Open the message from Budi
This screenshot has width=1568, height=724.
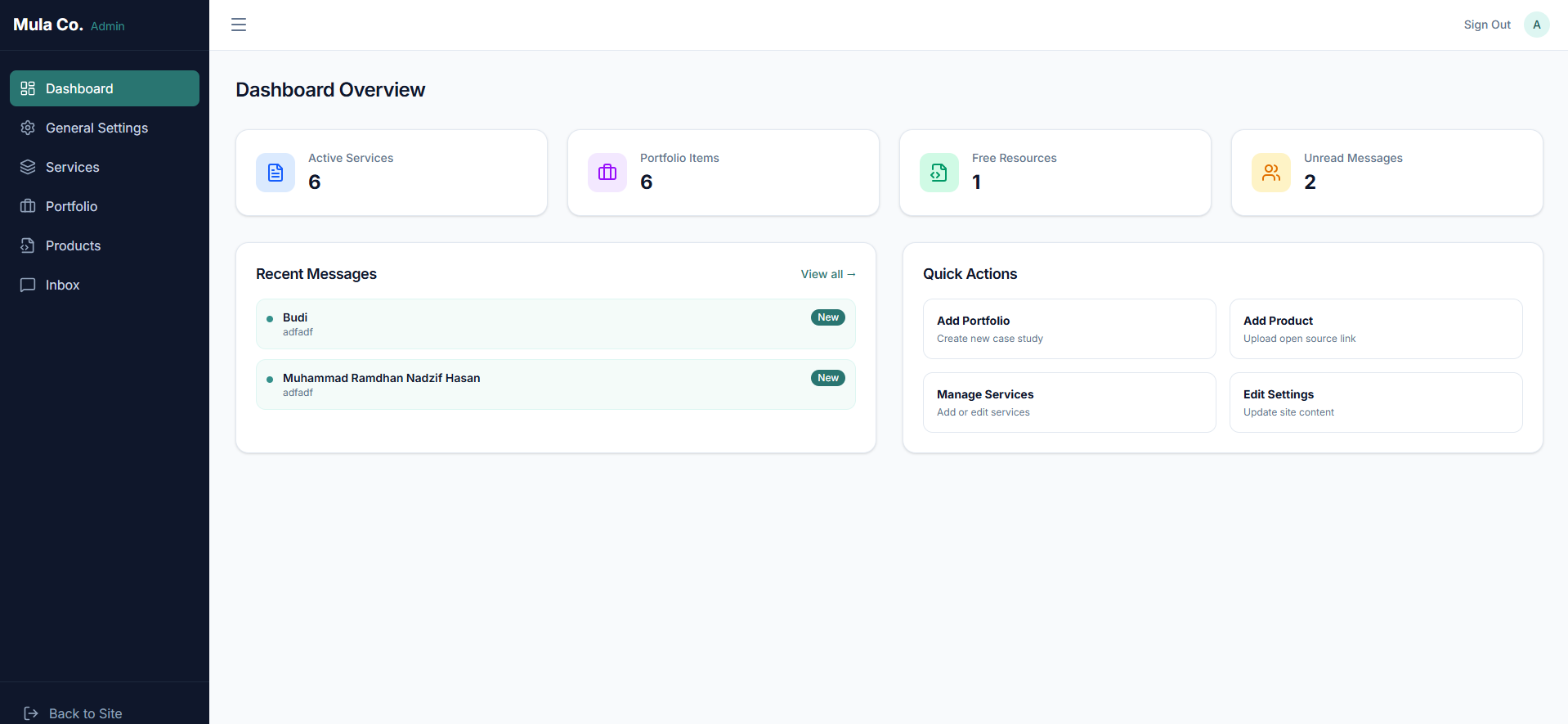click(556, 324)
